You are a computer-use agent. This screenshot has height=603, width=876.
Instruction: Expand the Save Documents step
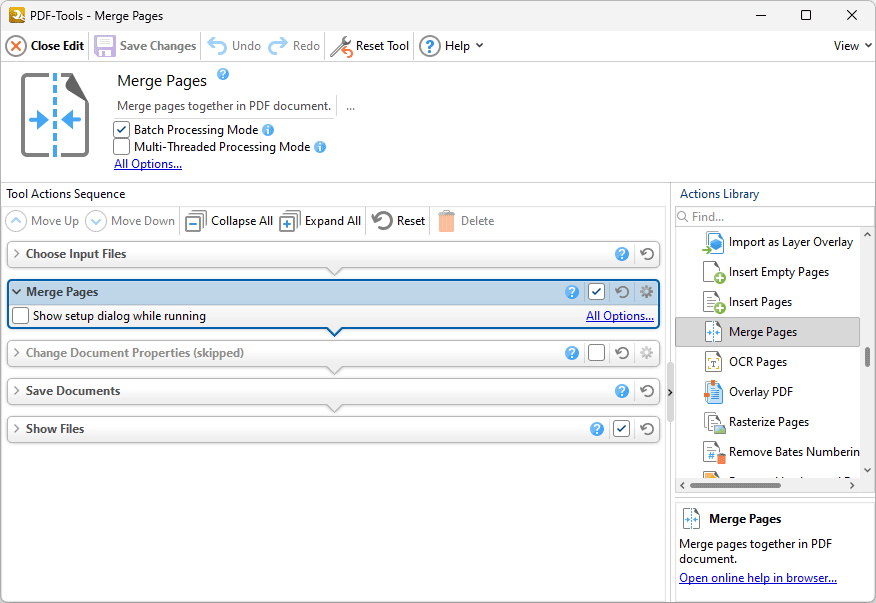click(x=17, y=391)
